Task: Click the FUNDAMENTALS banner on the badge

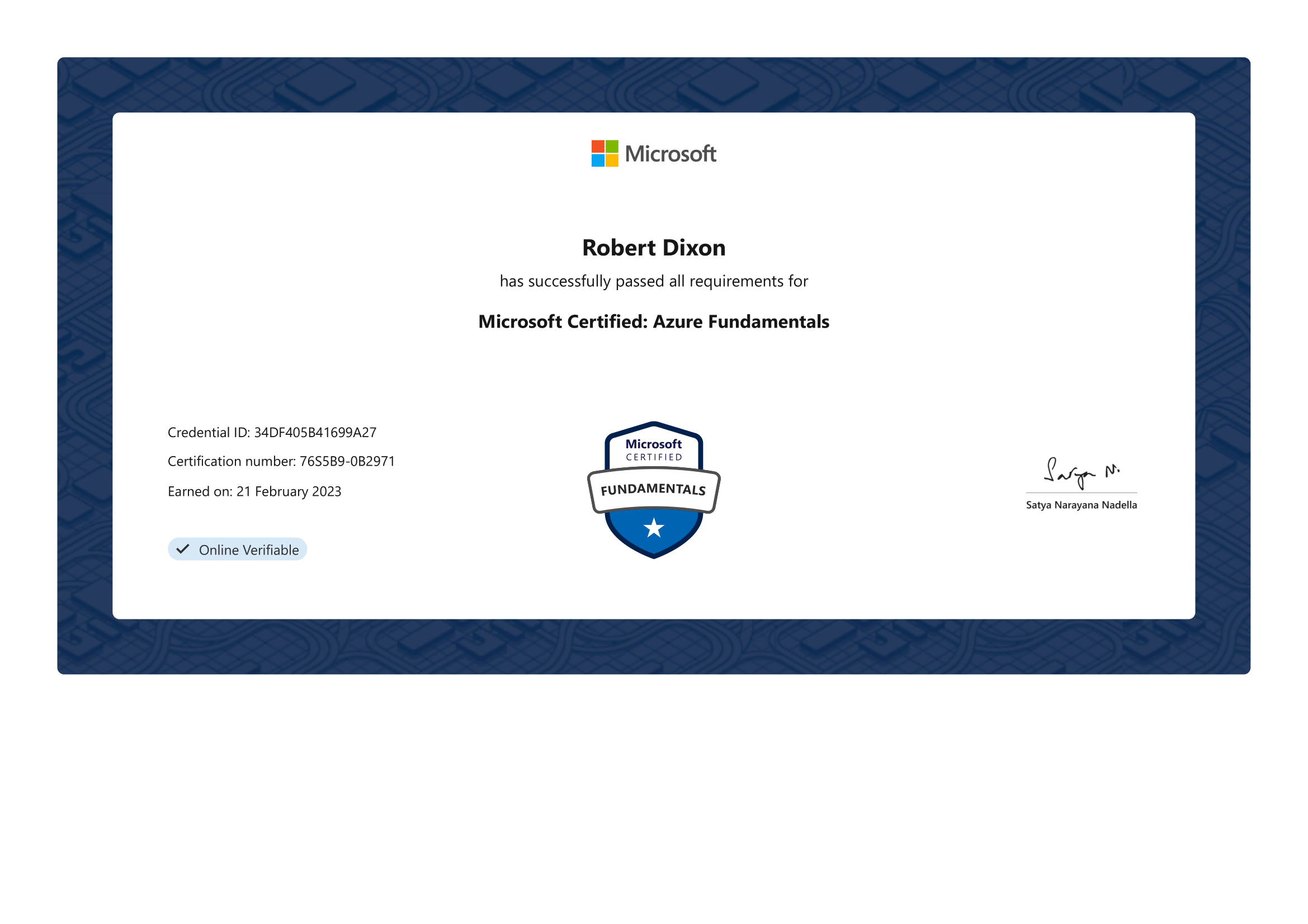Action: (653, 490)
